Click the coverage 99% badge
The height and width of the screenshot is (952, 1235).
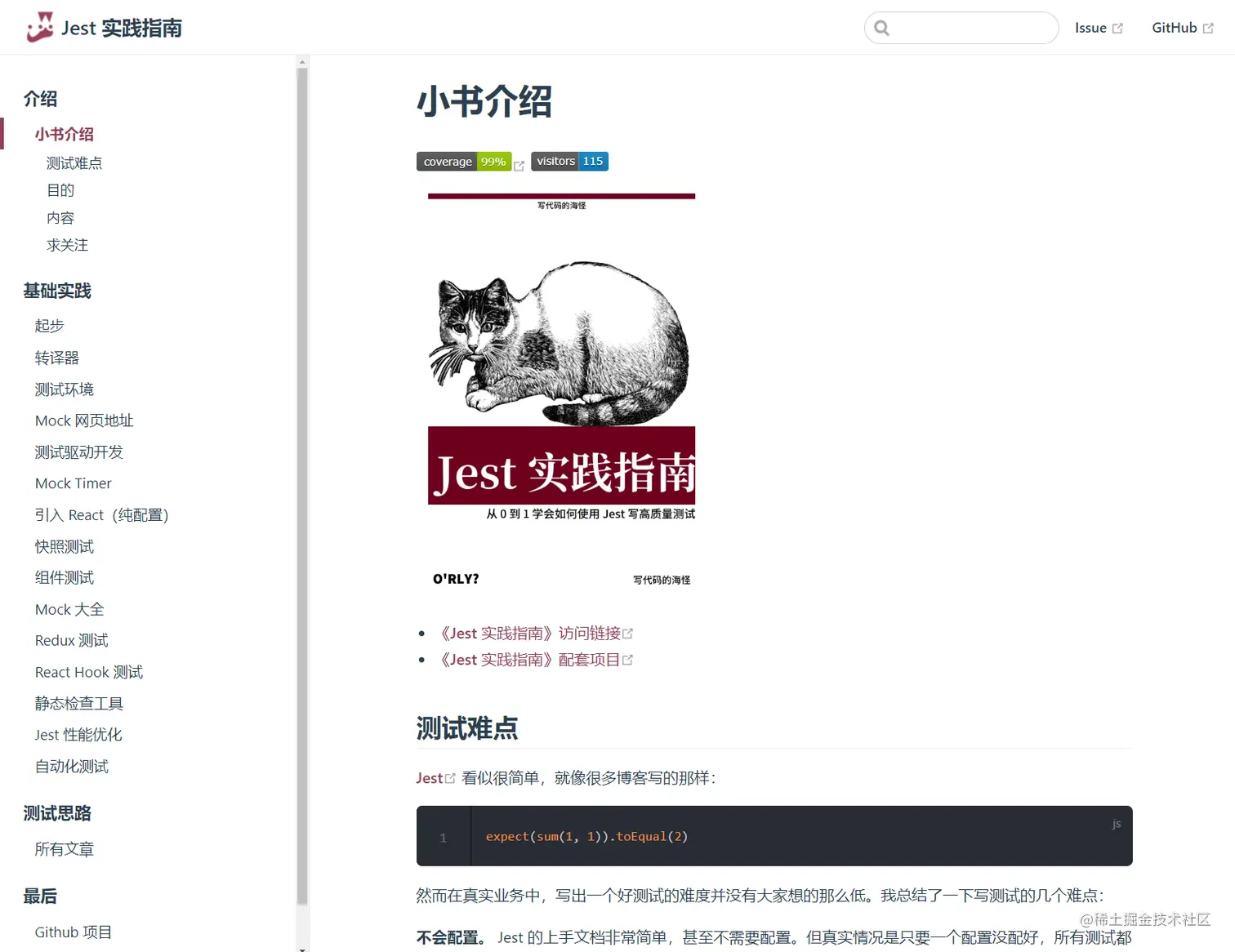point(464,162)
